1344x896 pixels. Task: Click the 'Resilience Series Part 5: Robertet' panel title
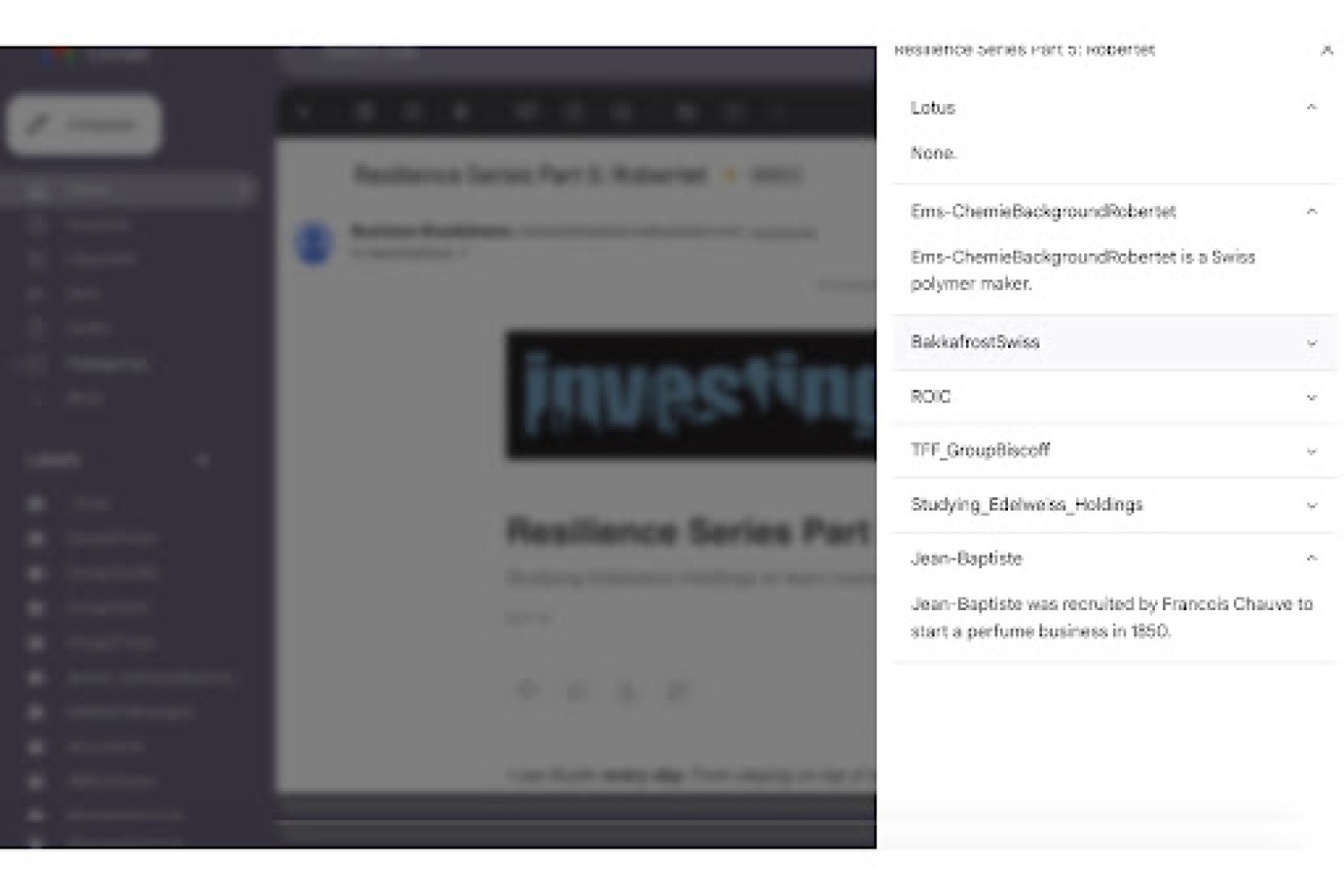coord(1024,50)
